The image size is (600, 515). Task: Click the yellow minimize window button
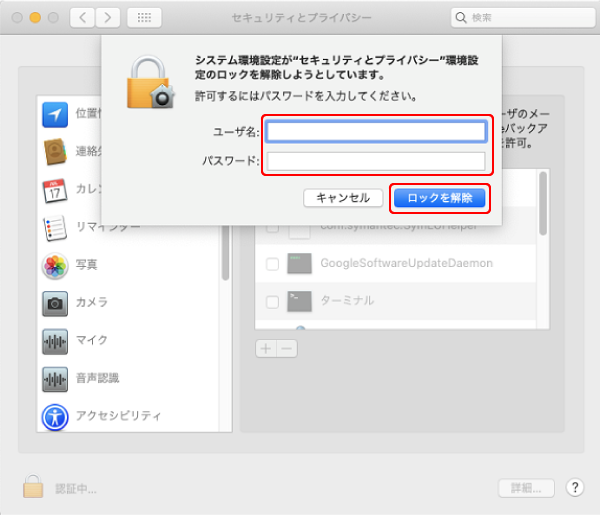[x=35, y=18]
